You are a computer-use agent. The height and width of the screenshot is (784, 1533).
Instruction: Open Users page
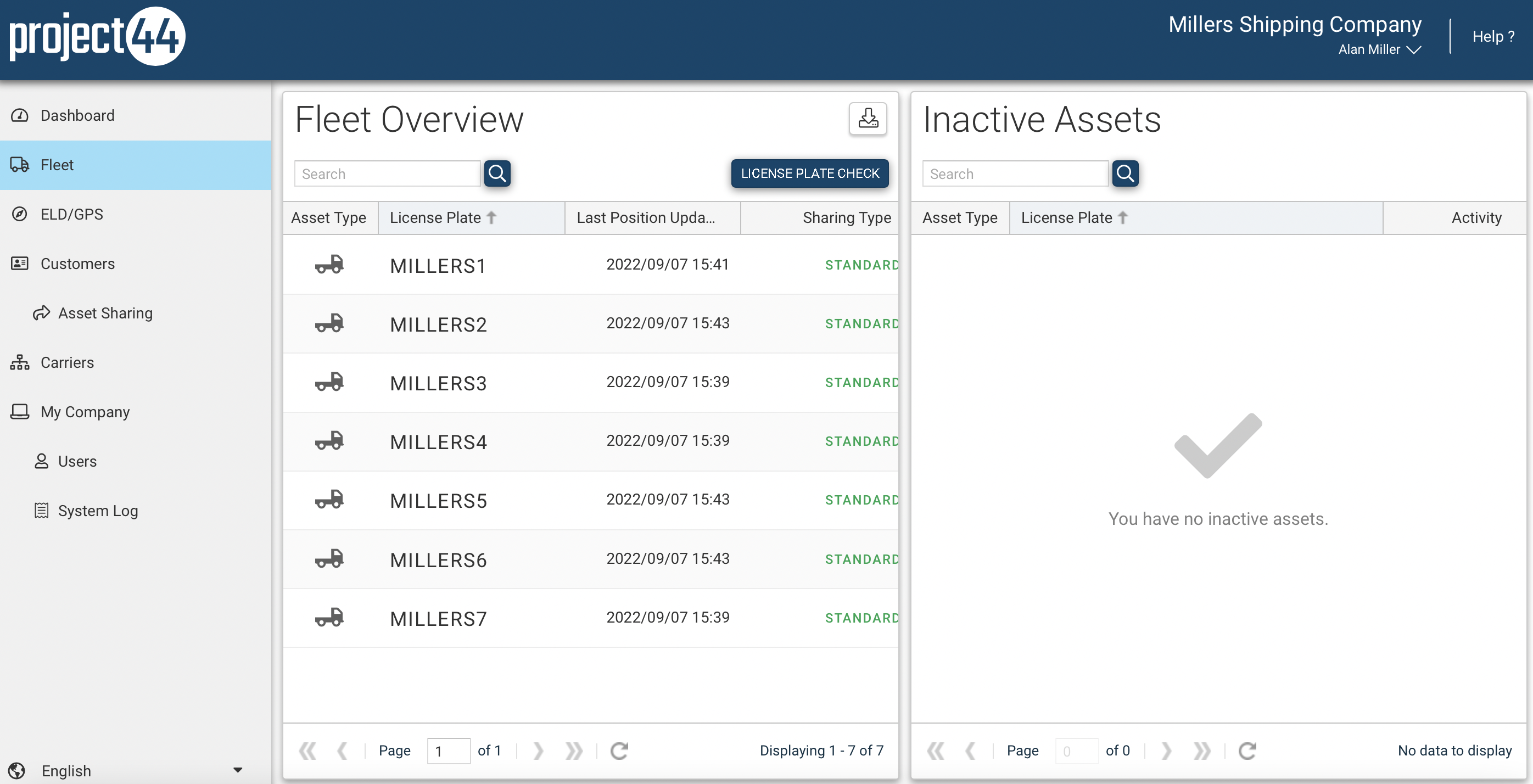(136, 461)
